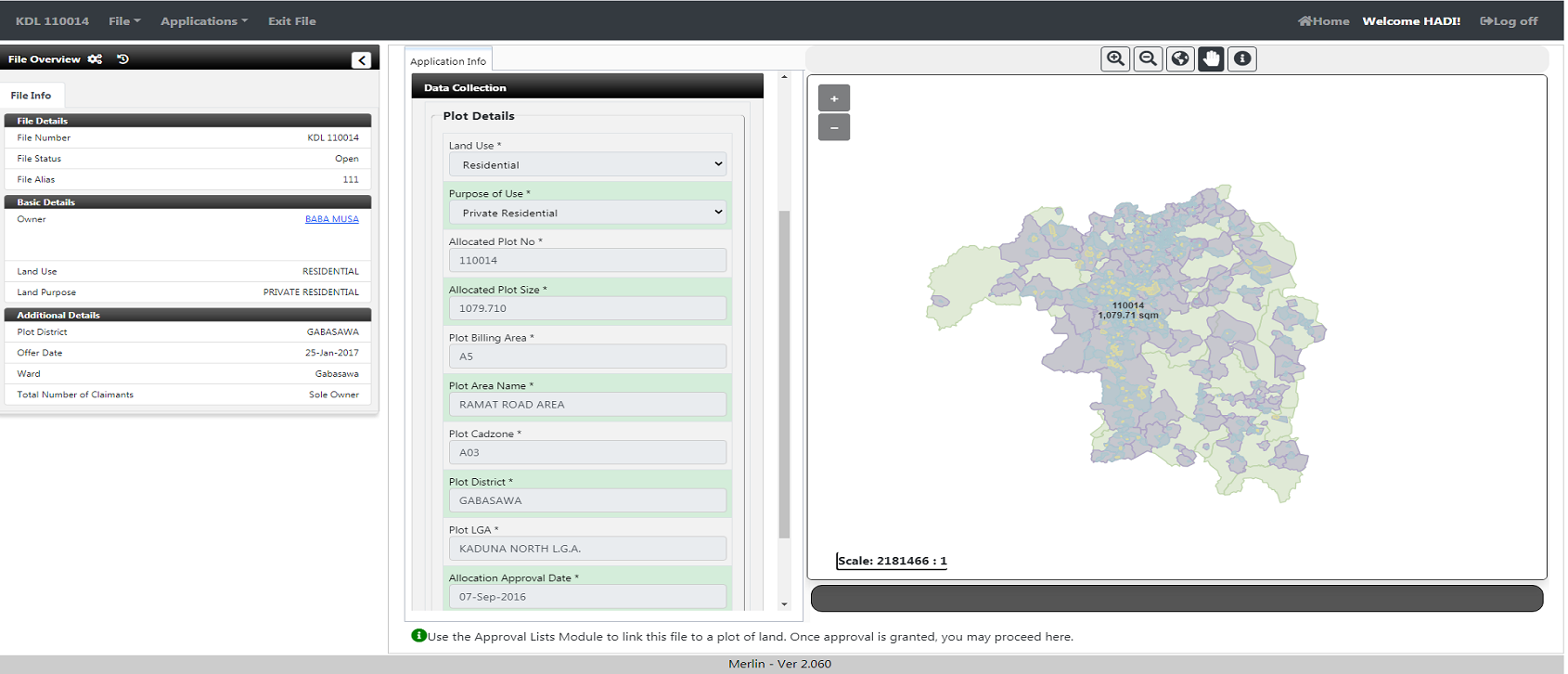Zoom the map out with minus button
The image size is (1568, 674).
tap(834, 127)
